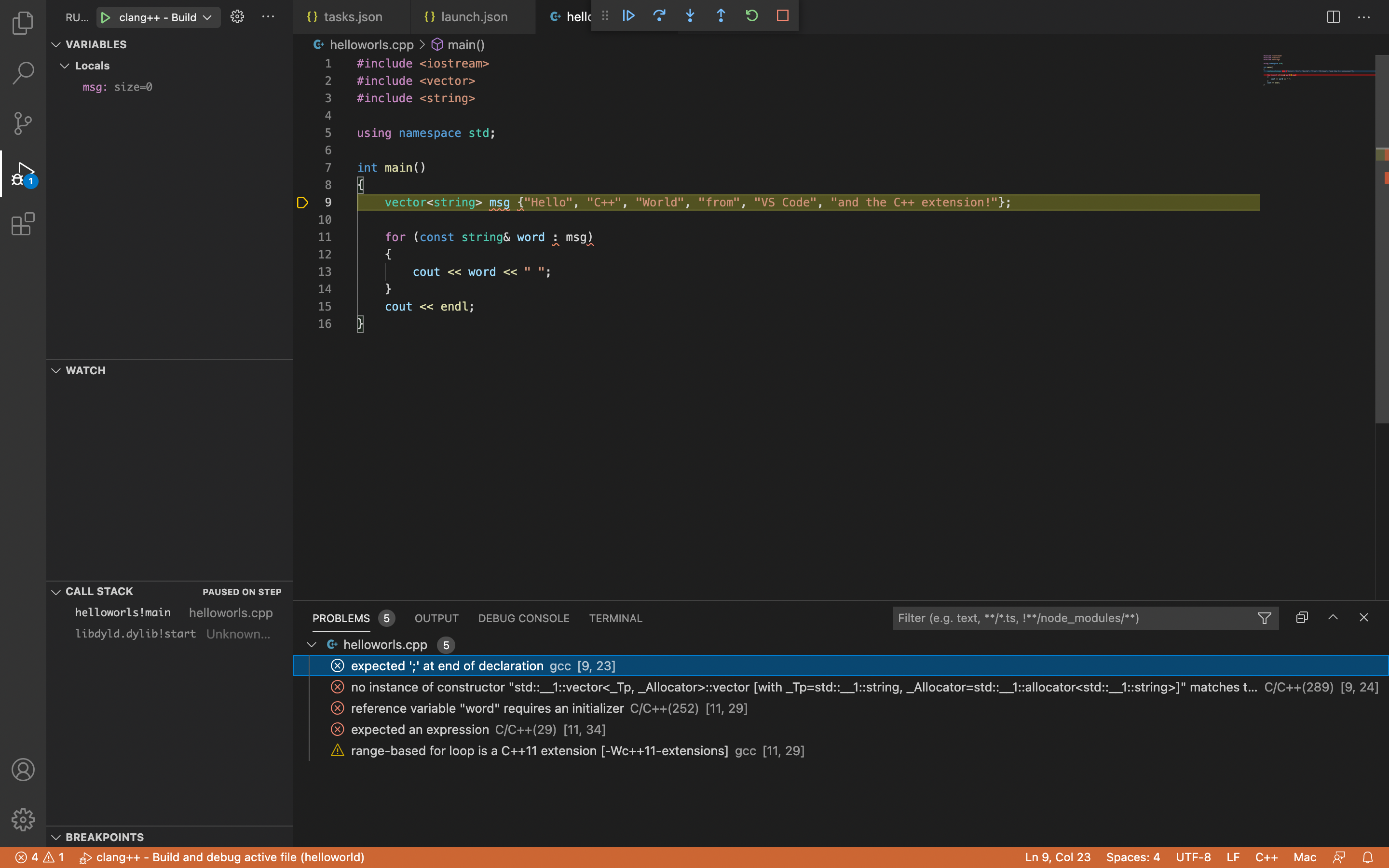1389x868 pixels.
Task: Open the Extensions view in activity bar
Action: 23,224
